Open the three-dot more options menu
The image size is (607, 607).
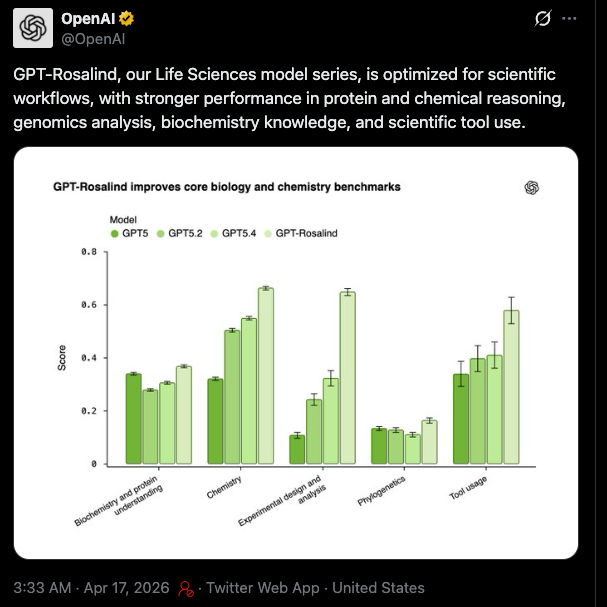(x=569, y=18)
